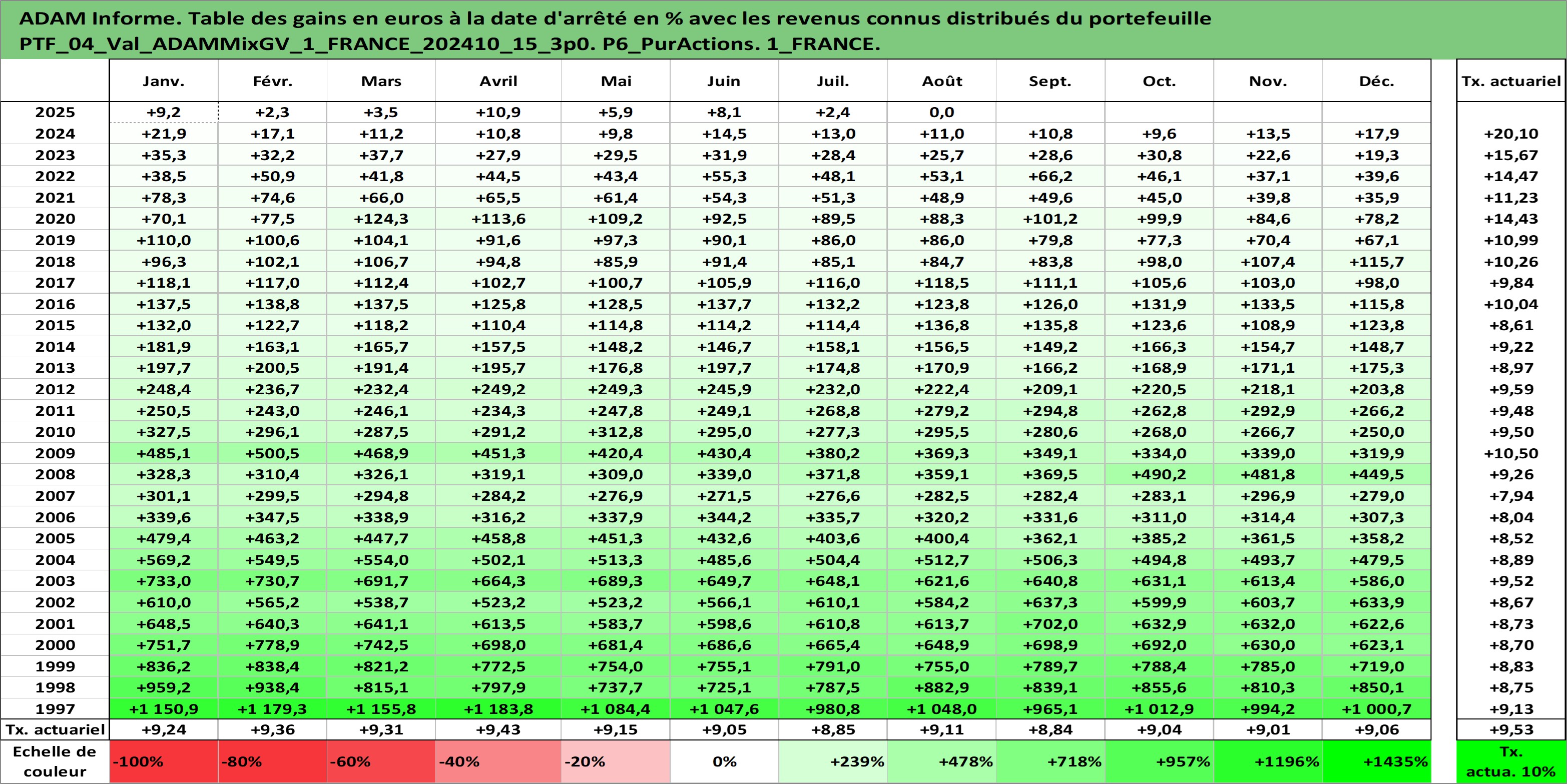The width and height of the screenshot is (1567, 784).
Task: Click the +7,94 actuarial rate for 2007
Action: point(1511,496)
